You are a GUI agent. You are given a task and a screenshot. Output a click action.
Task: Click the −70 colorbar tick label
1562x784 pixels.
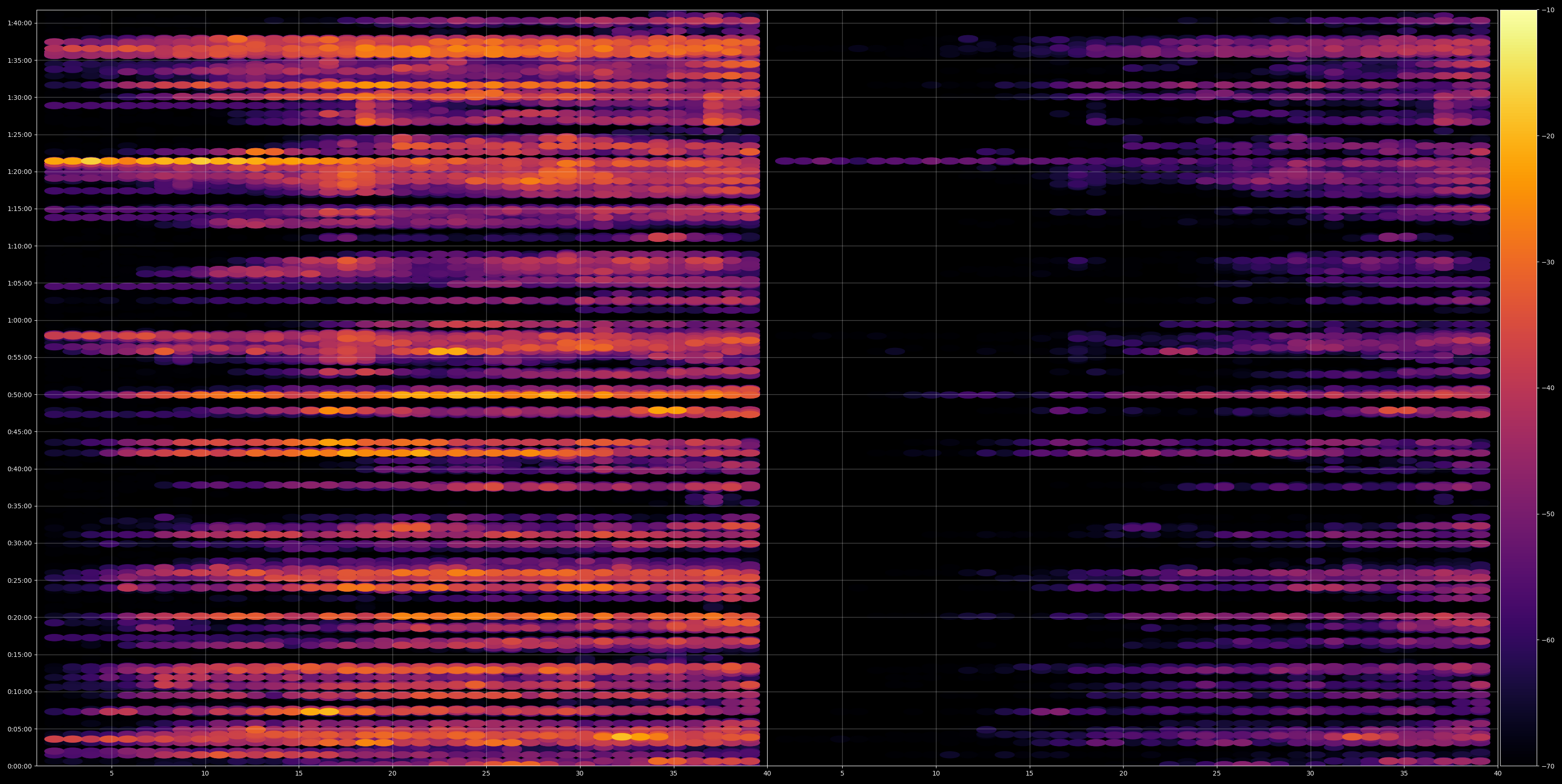pyautogui.click(x=1549, y=766)
